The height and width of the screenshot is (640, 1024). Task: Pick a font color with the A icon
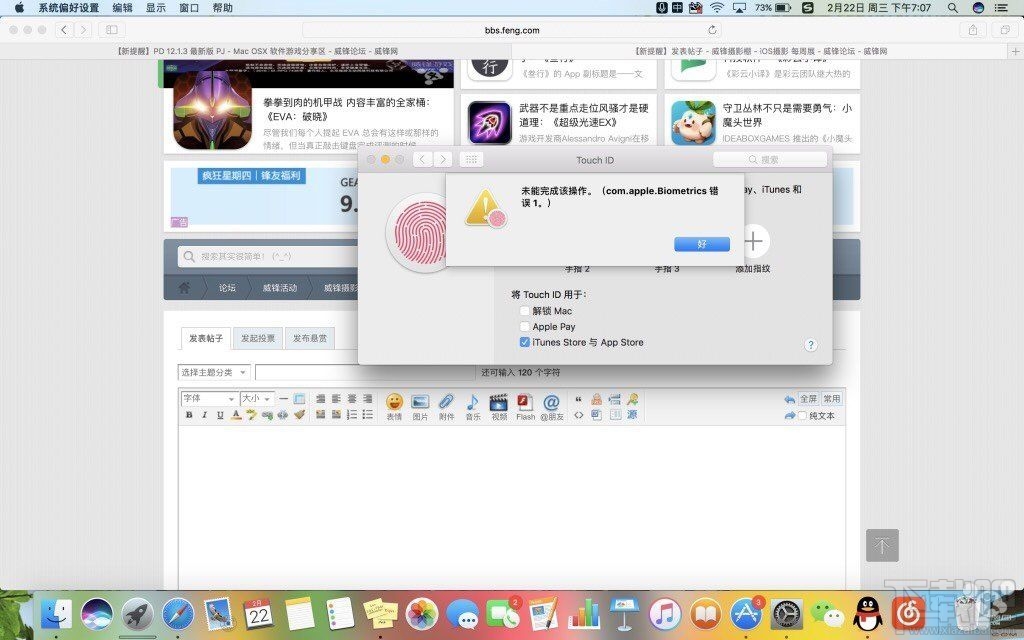(236, 413)
